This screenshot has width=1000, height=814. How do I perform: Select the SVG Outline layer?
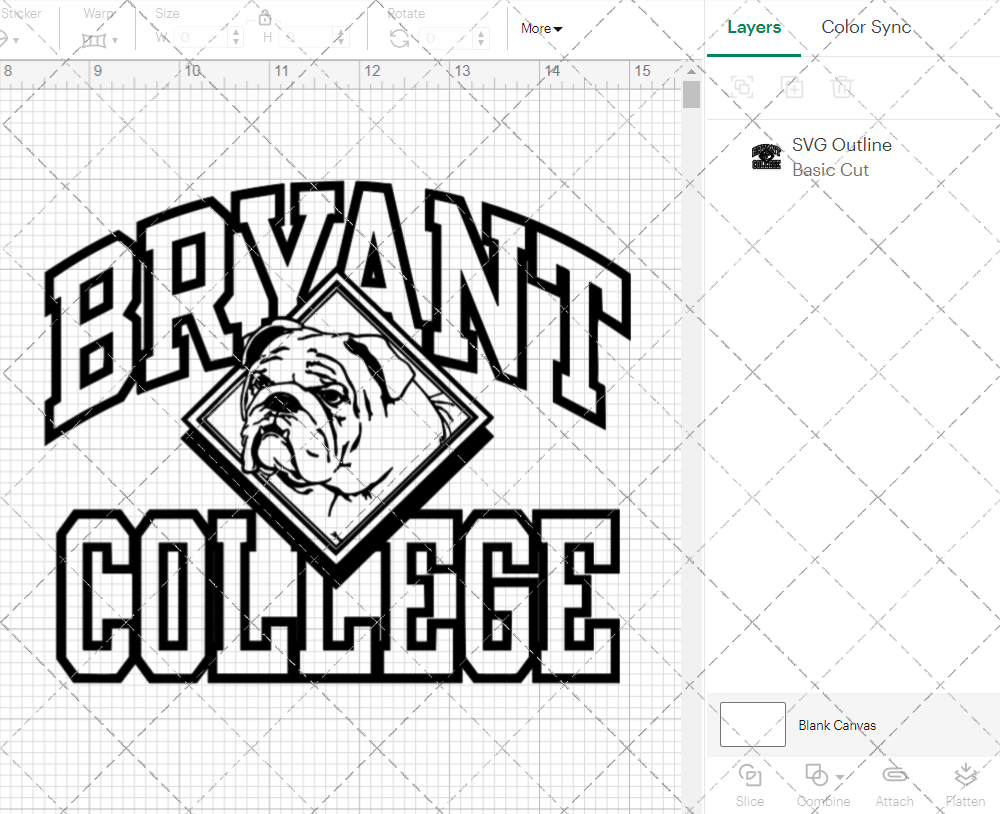click(841, 145)
